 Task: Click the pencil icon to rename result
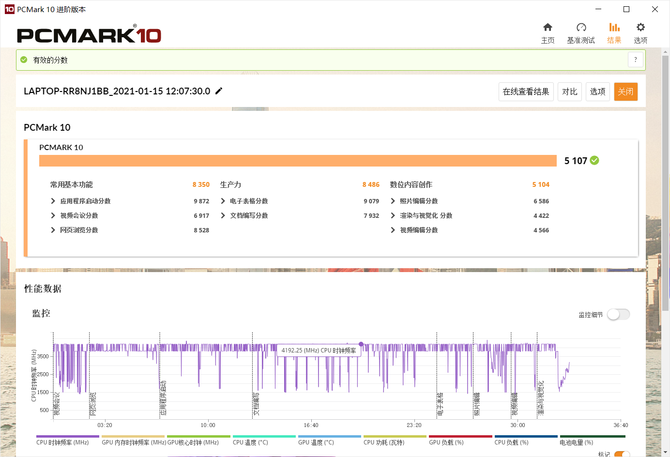tap(219, 91)
